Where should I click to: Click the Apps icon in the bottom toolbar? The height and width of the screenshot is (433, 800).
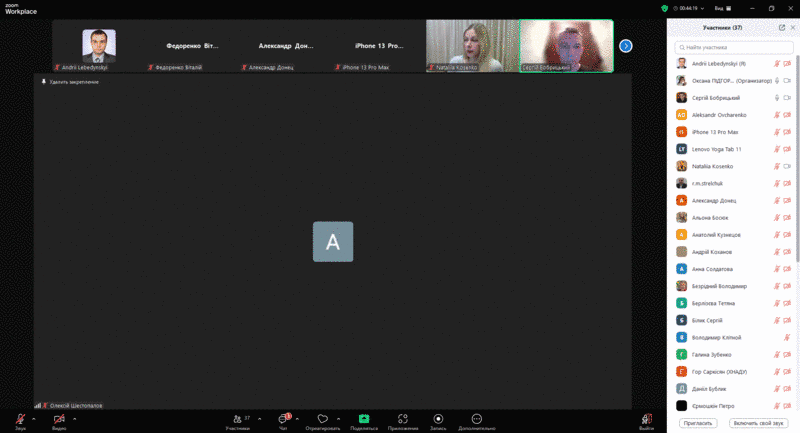(402, 419)
